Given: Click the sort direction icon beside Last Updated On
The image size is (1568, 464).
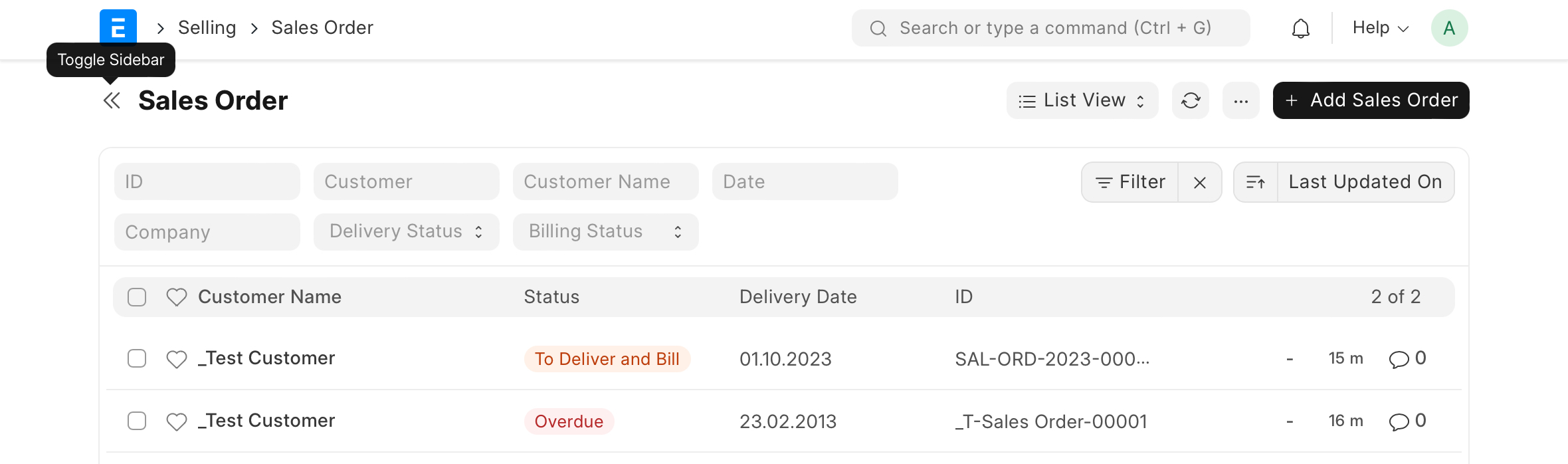Looking at the screenshot, I should pos(1256,181).
